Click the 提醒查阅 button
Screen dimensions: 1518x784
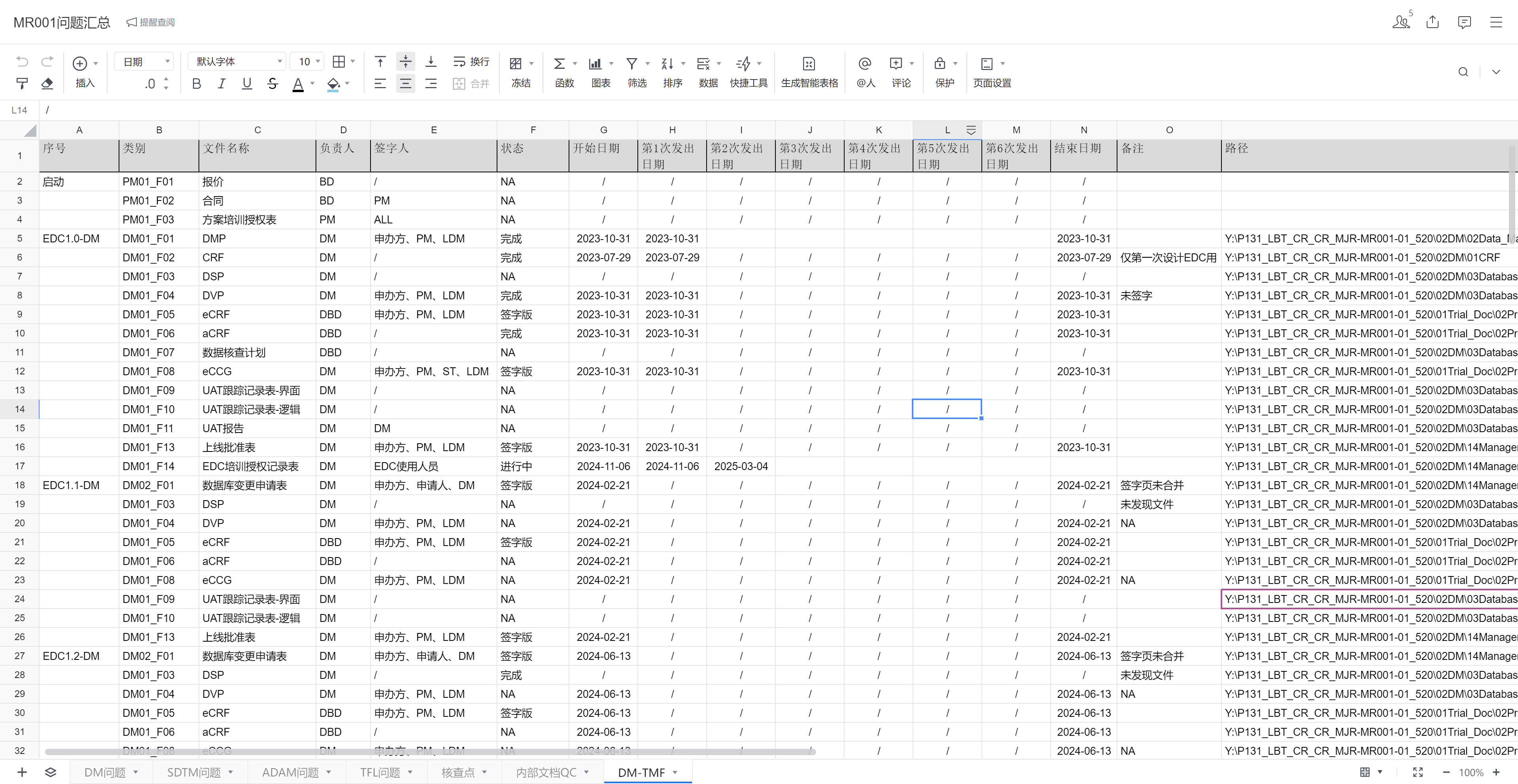tap(151, 23)
